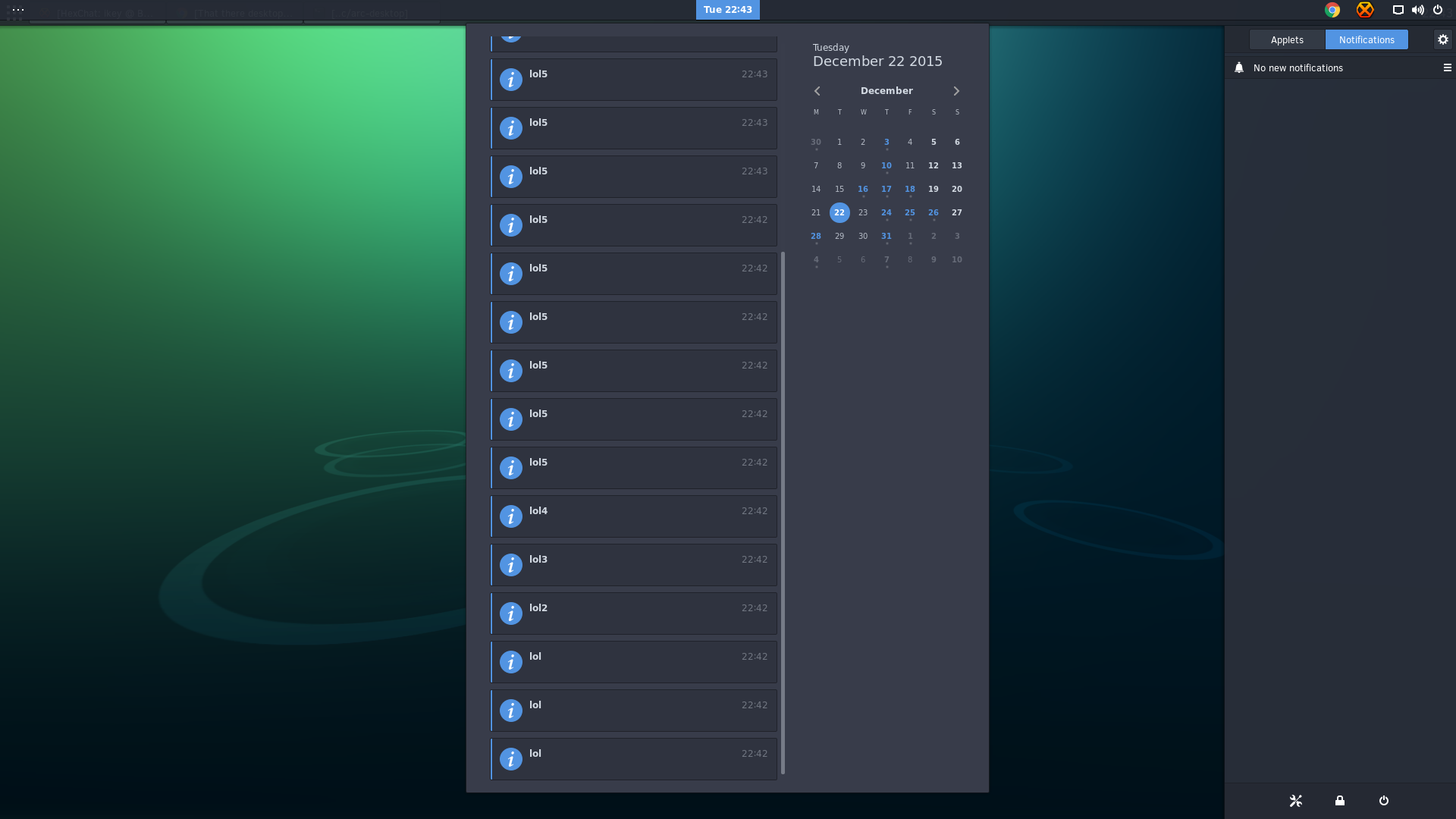Select day 24 in calendar
1456x819 pixels.
point(886,212)
